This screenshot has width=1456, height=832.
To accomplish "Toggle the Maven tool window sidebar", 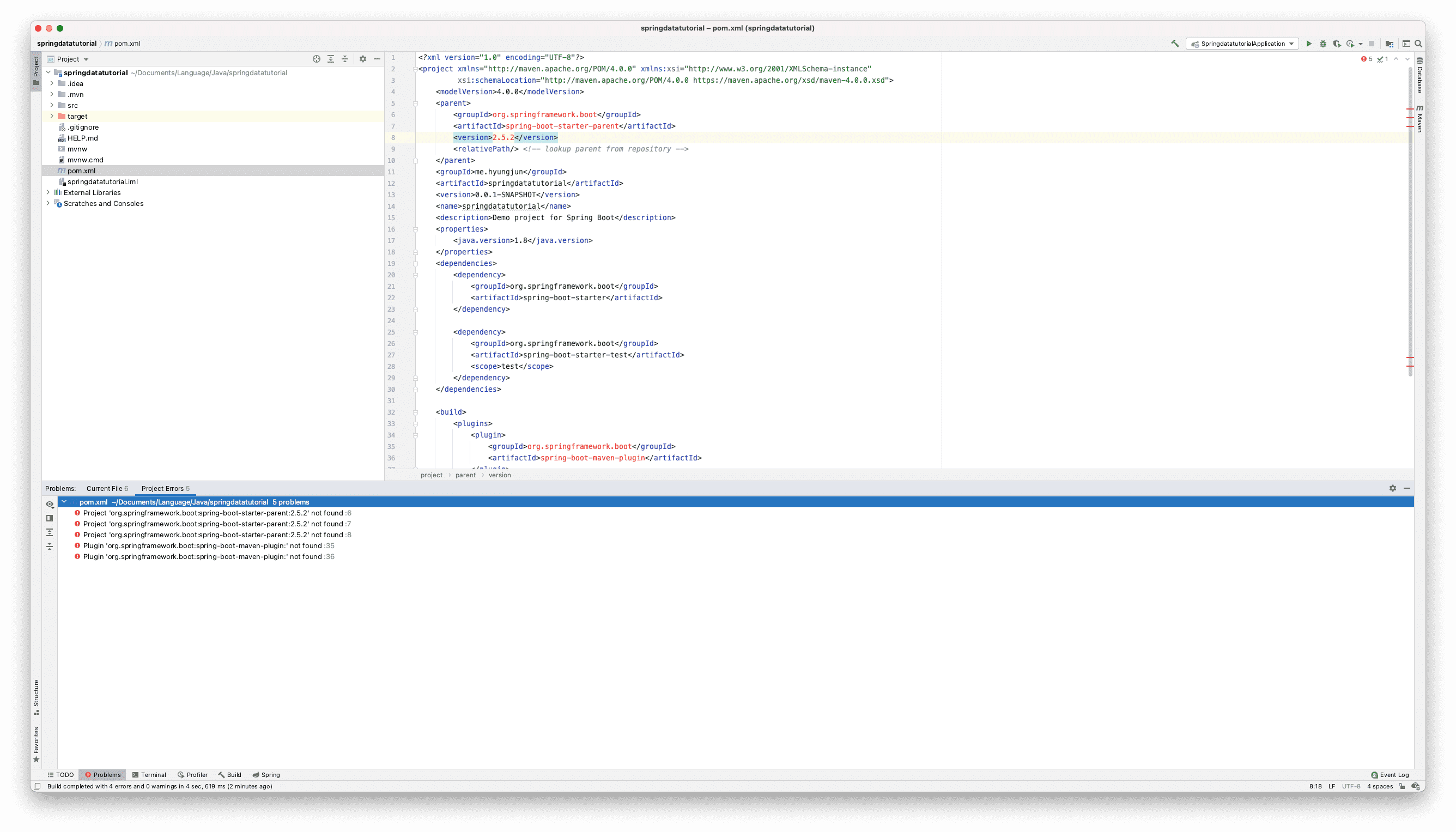I will [x=1419, y=119].
